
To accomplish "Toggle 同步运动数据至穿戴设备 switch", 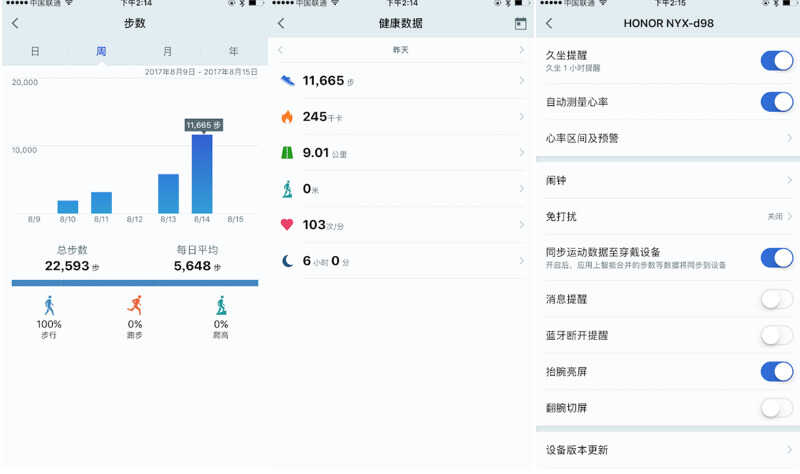I will pyautogui.click(x=777, y=258).
